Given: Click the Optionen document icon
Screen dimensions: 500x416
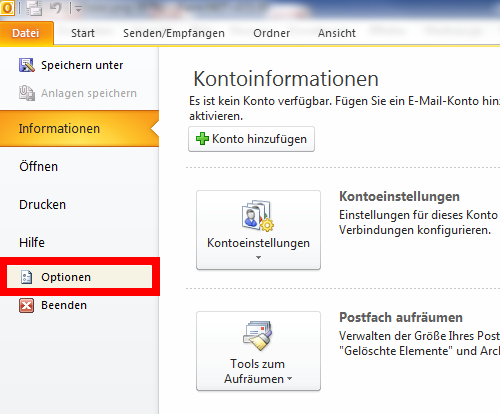Looking at the screenshot, I should (x=26, y=277).
